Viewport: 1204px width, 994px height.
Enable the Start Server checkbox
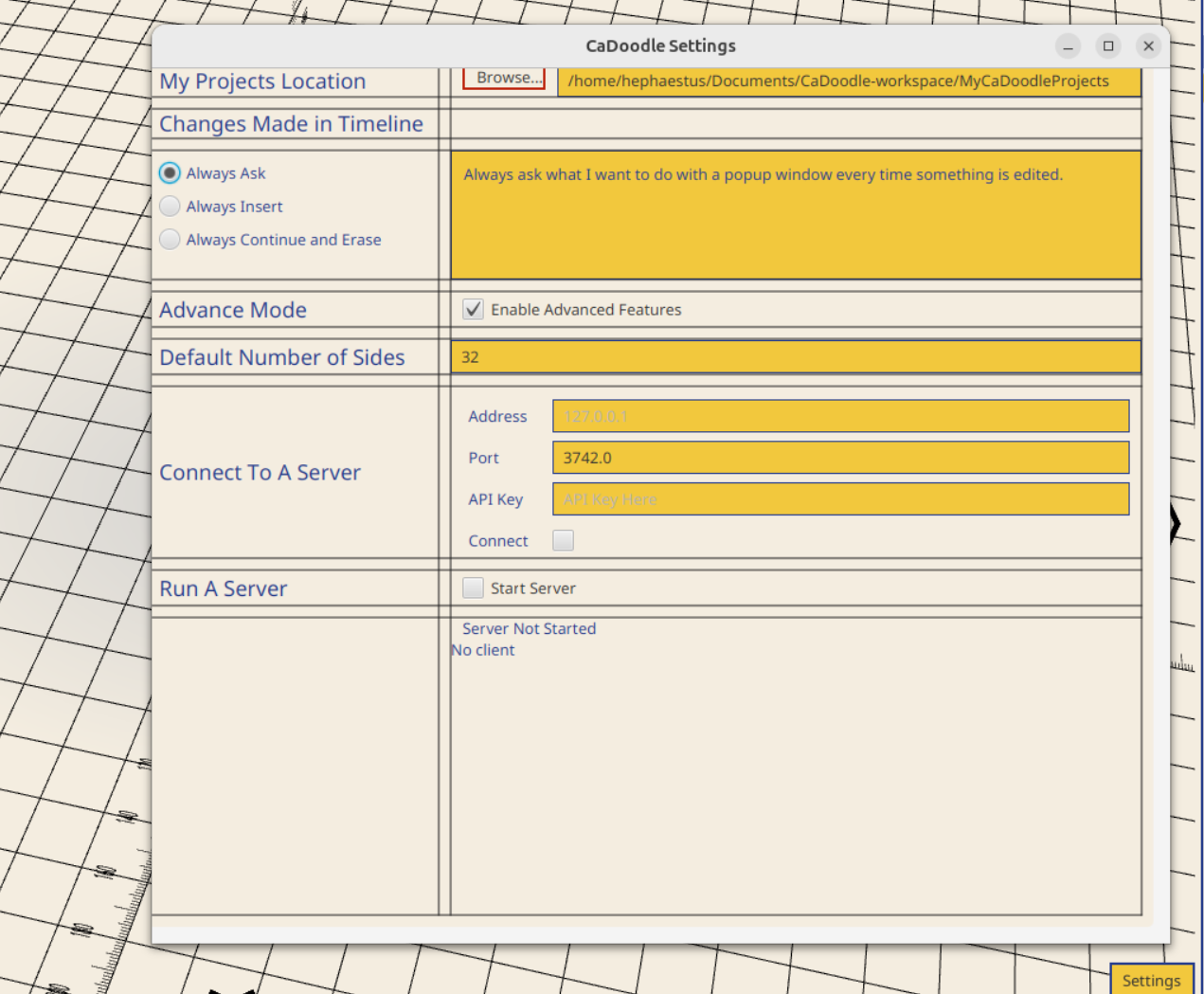click(x=473, y=587)
